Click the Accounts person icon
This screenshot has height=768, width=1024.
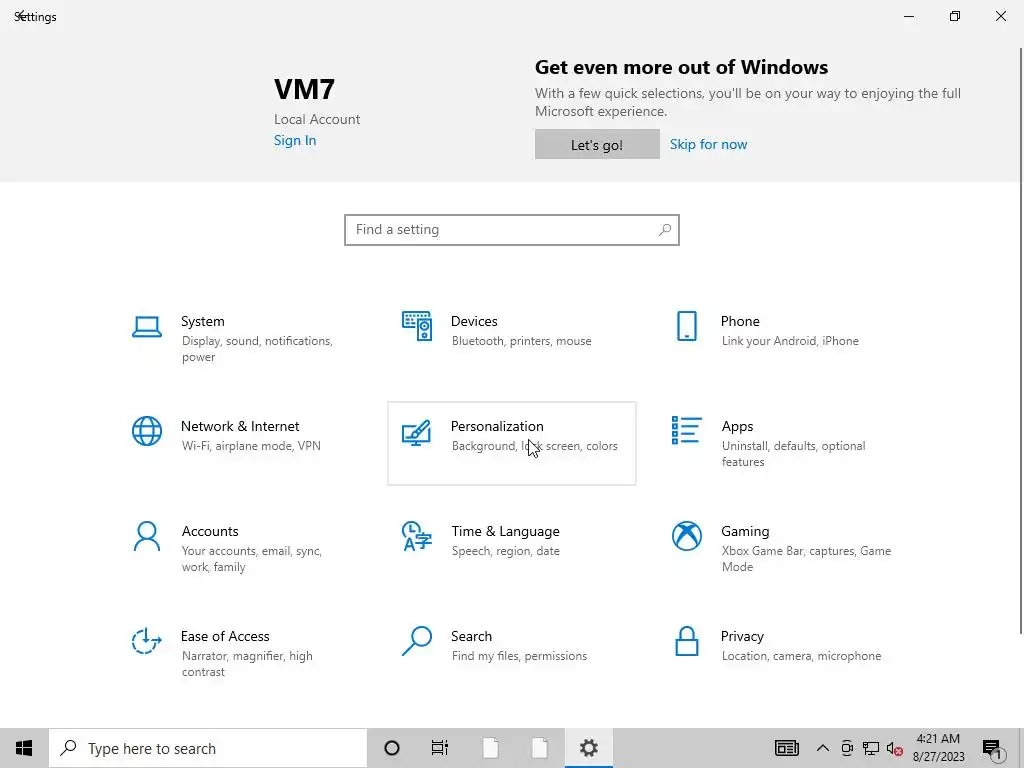click(146, 536)
